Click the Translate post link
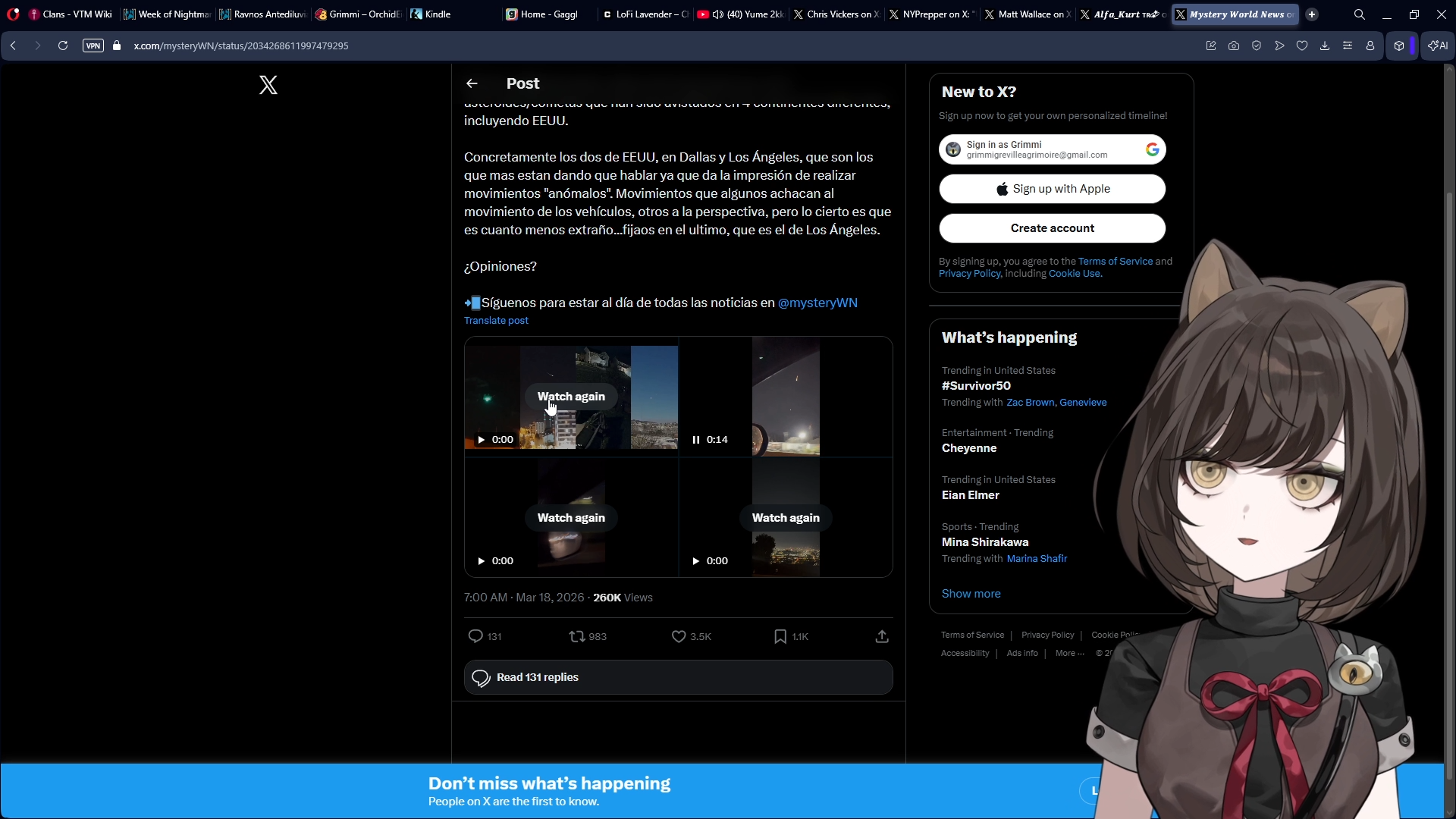The image size is (1456, 819). (496, 321)
